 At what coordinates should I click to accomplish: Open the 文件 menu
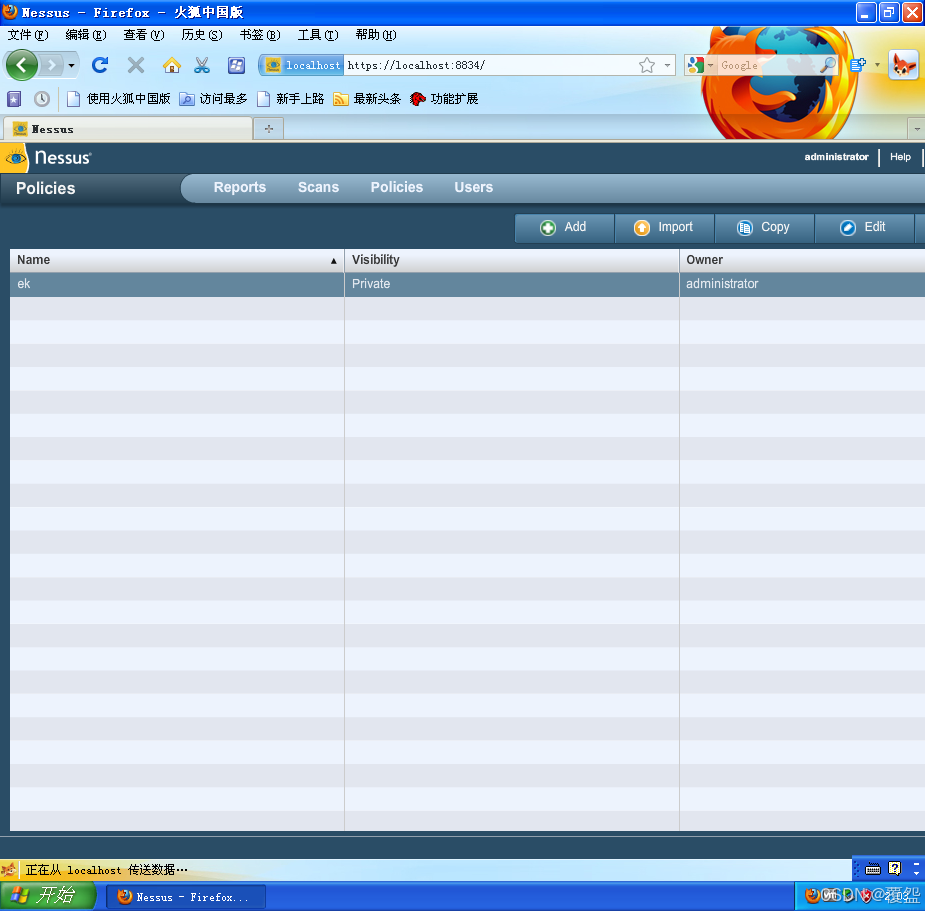(28, 35)
